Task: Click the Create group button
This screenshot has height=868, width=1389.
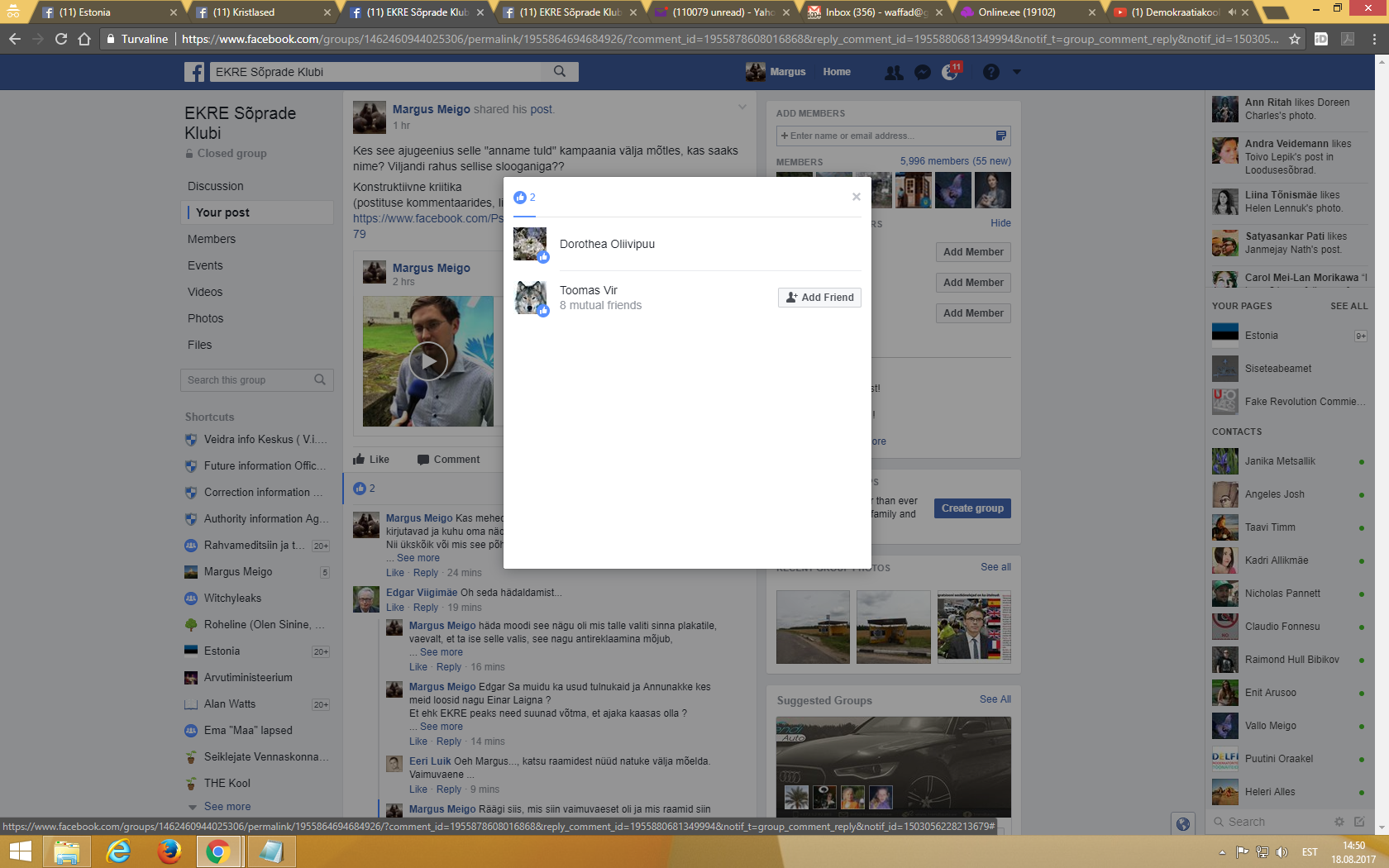Action: coord(972,508)
